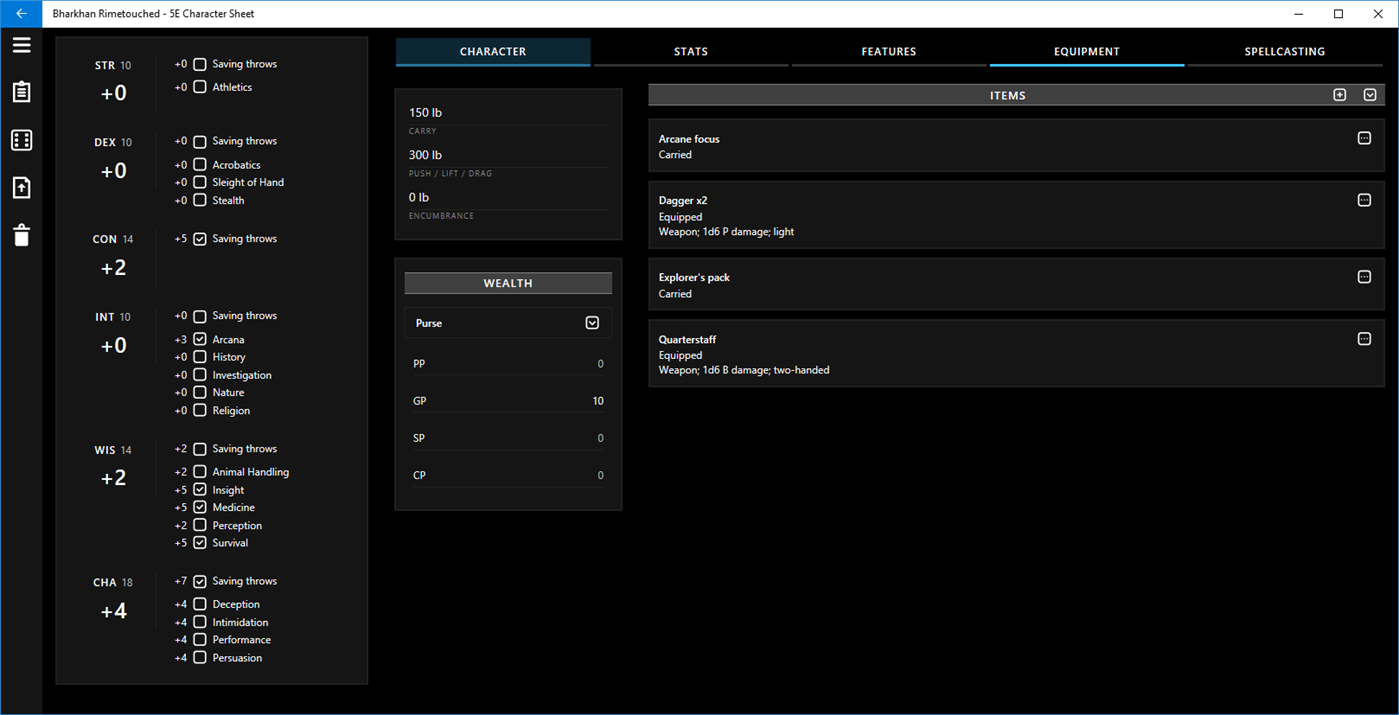Uncheck CON Saving throws proficiency
The height and width of the screenshot is (715, 1399).
pyautogui.click(x=200, y=239)
